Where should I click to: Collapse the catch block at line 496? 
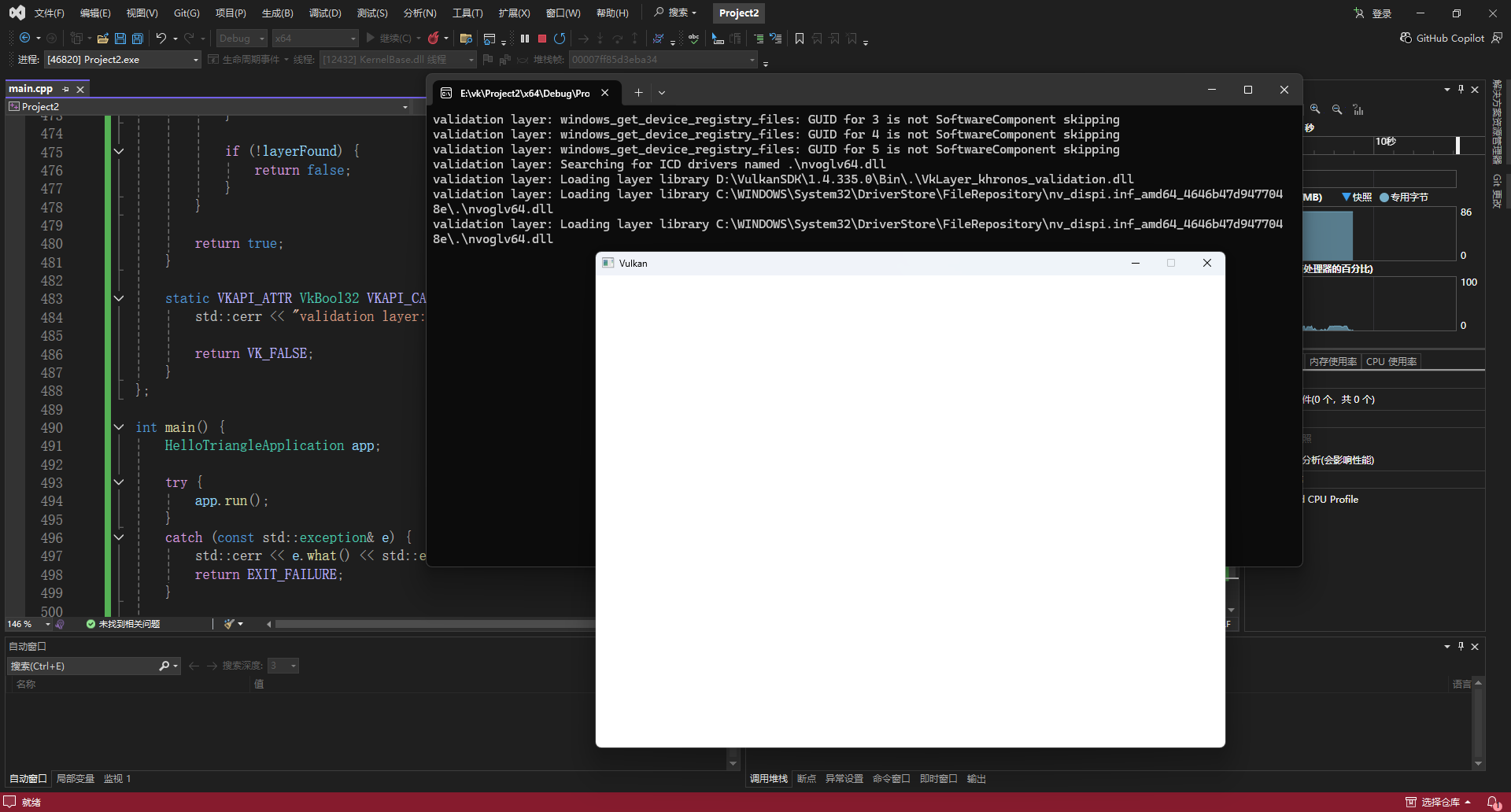(119, 537)
